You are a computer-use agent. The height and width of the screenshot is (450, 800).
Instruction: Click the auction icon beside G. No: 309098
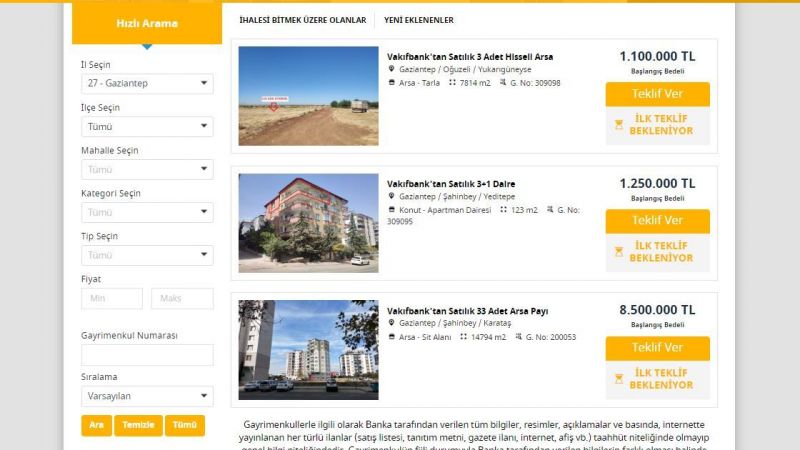pyautogui.click(x=503, y=82)
